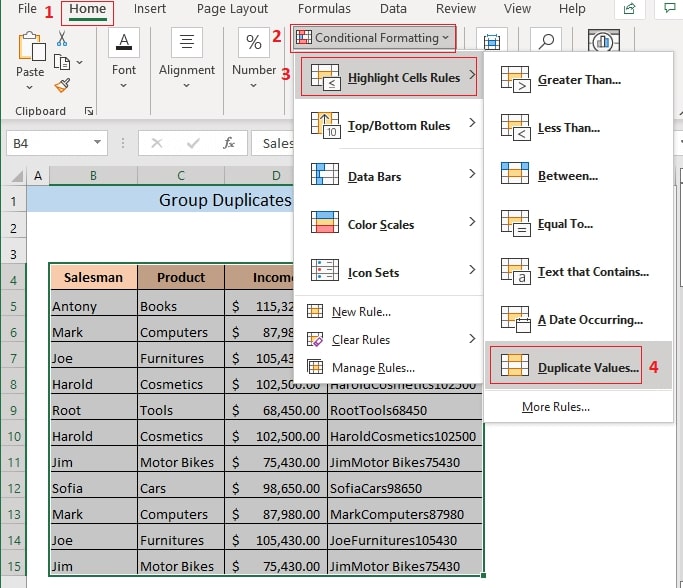683x588 pixels.
Task: Open Highlight Cells Rules submenu
Action: (x=389, y=77)
